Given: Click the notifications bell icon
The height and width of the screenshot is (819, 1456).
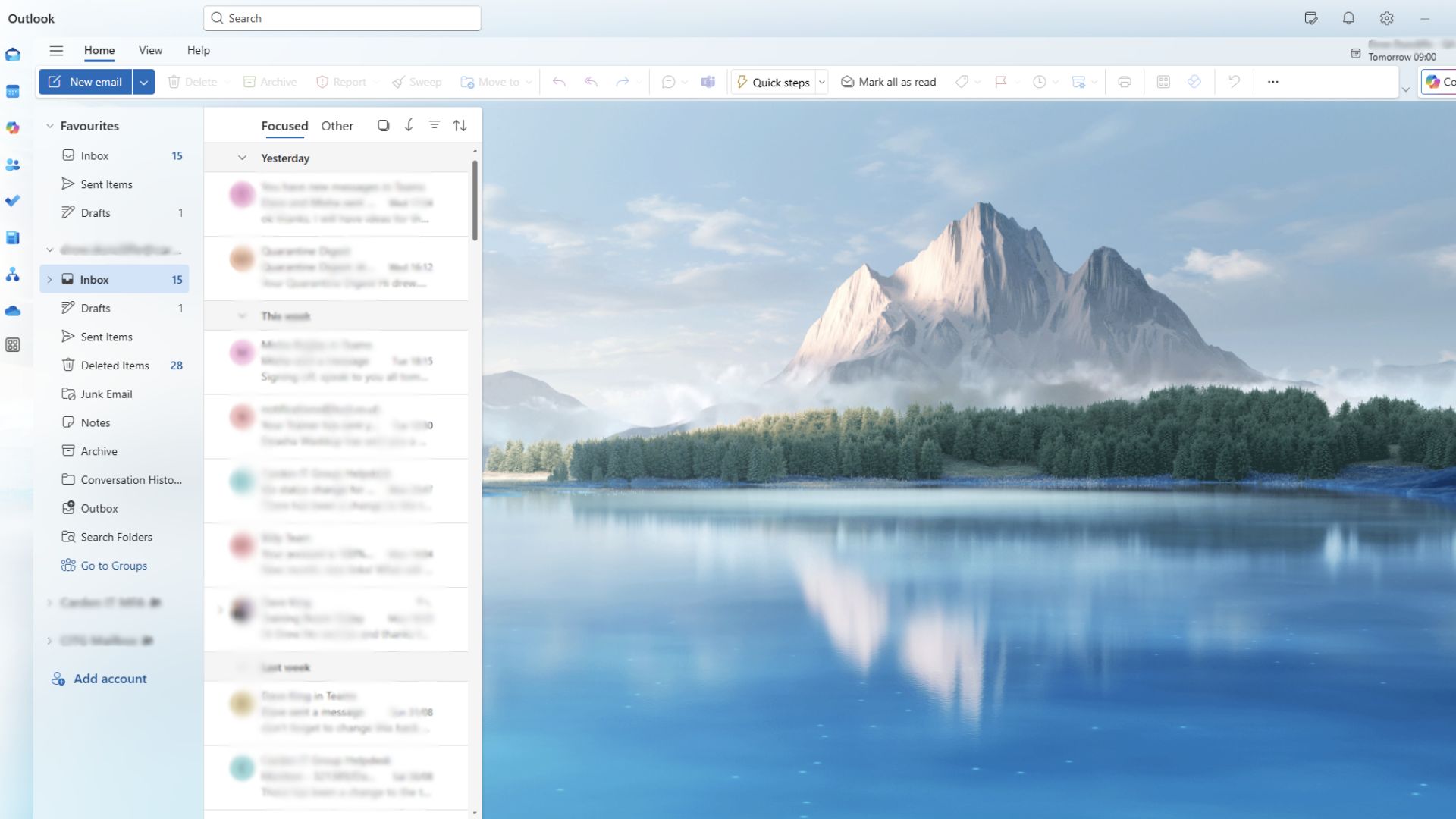Looking at the screenshot, I should point(1348,18).
